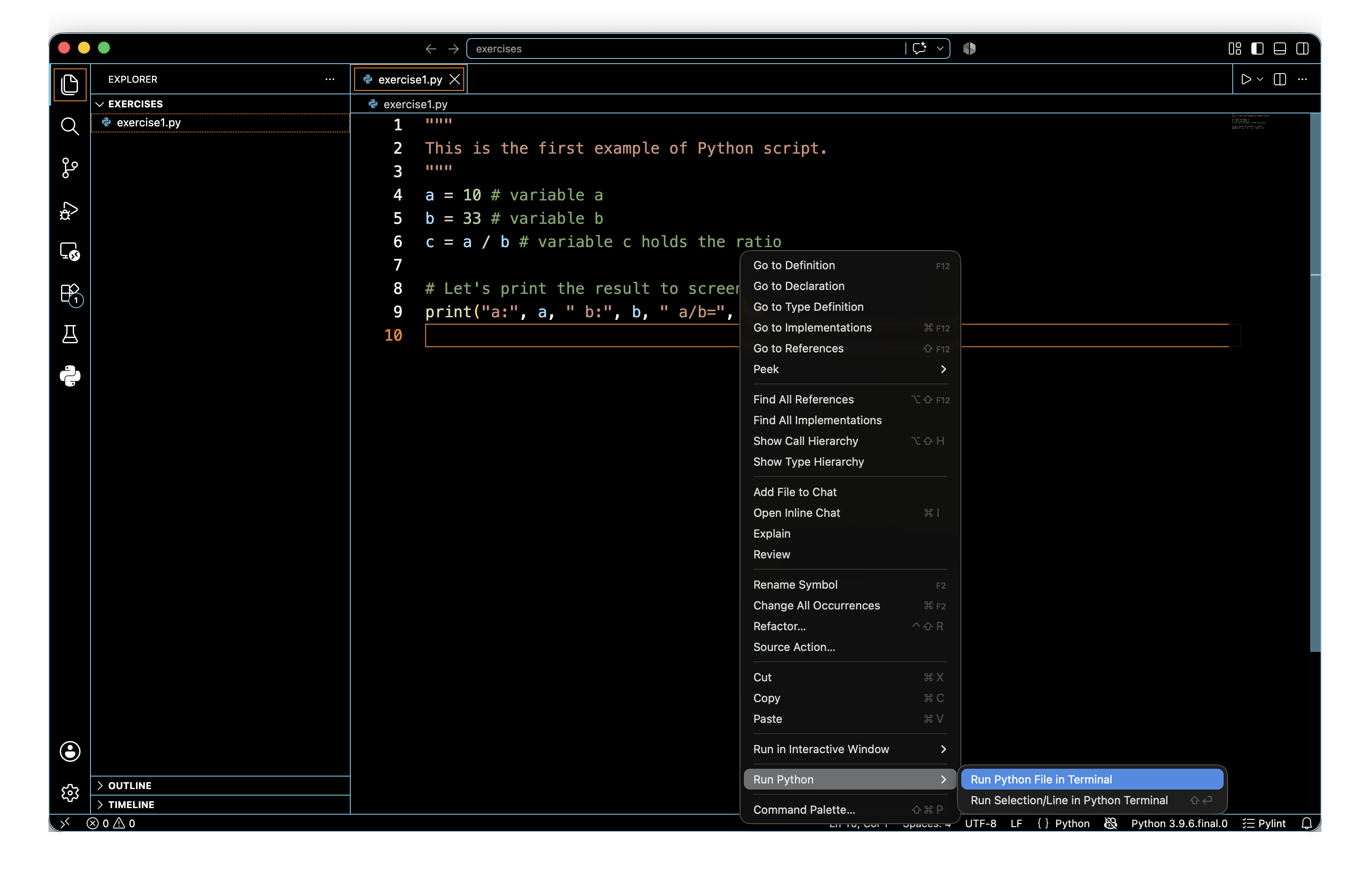Expand the Peek submenu

pyautogui.click(x=850, y=369)
